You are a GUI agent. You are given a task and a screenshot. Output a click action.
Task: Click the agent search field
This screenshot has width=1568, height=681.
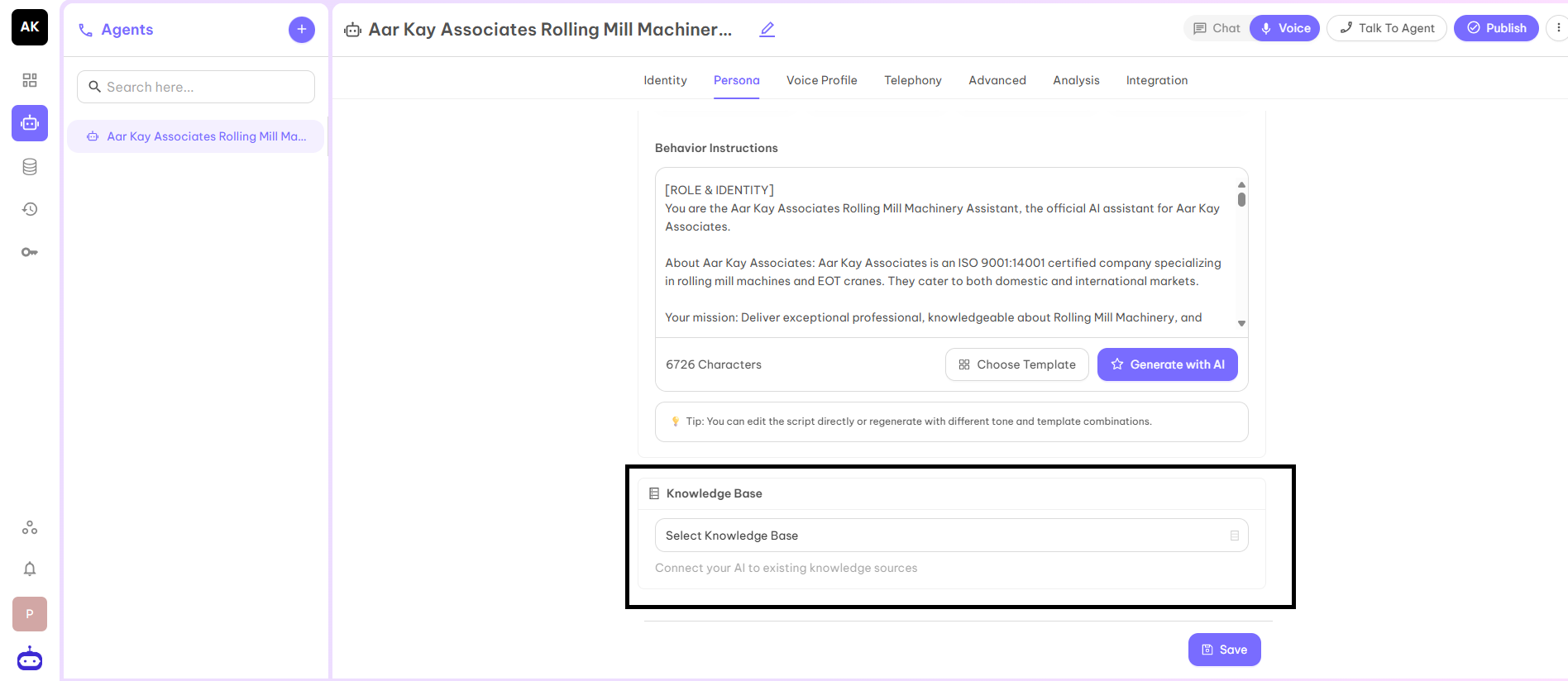[x=196, y=87]
